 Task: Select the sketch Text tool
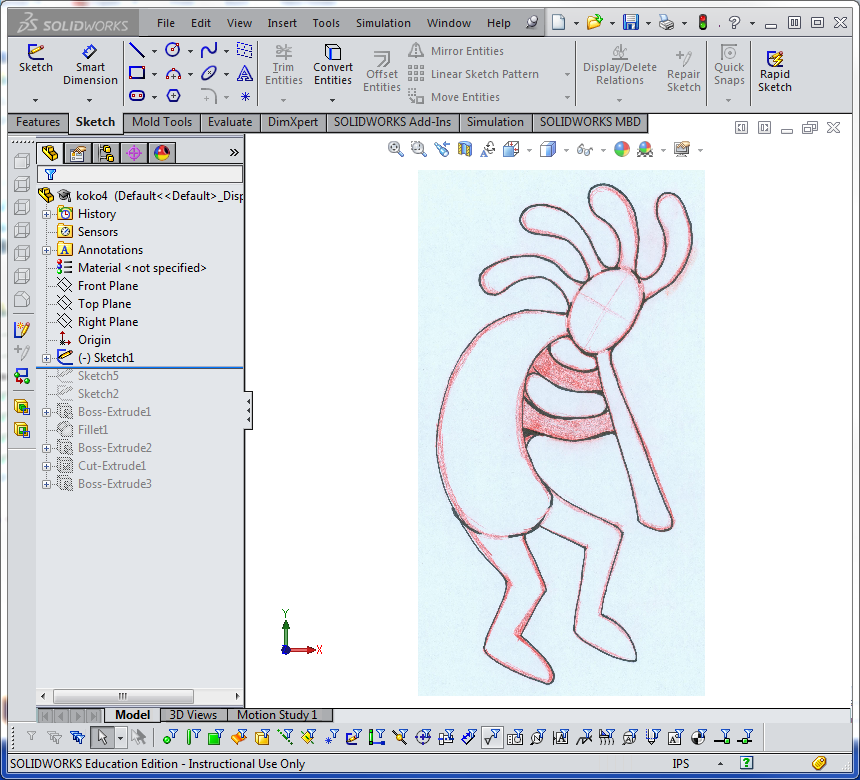click(245, 73)
